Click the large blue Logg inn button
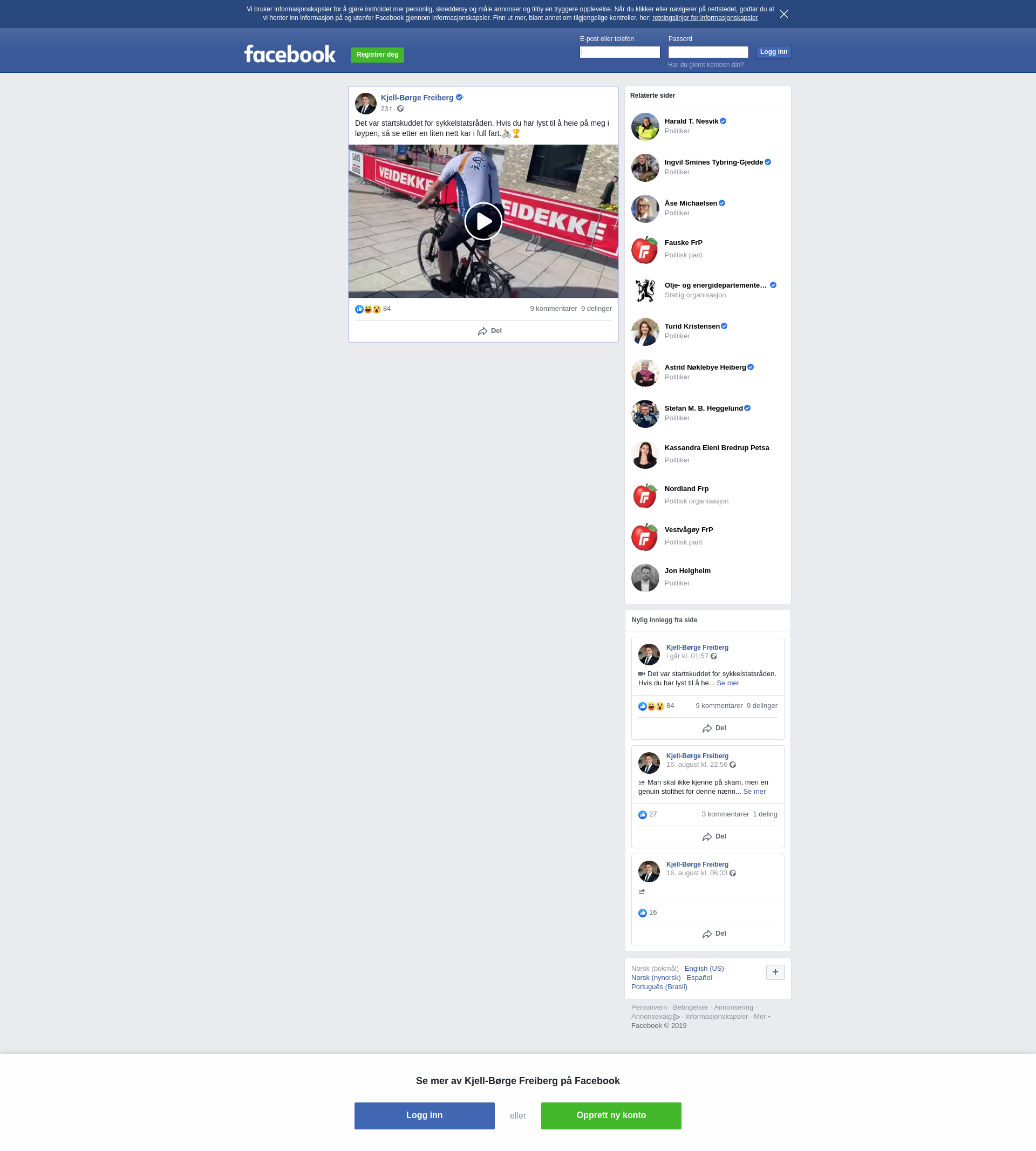The width and height of the screenshot is (1036, 1151). [x=424, y=1115]
